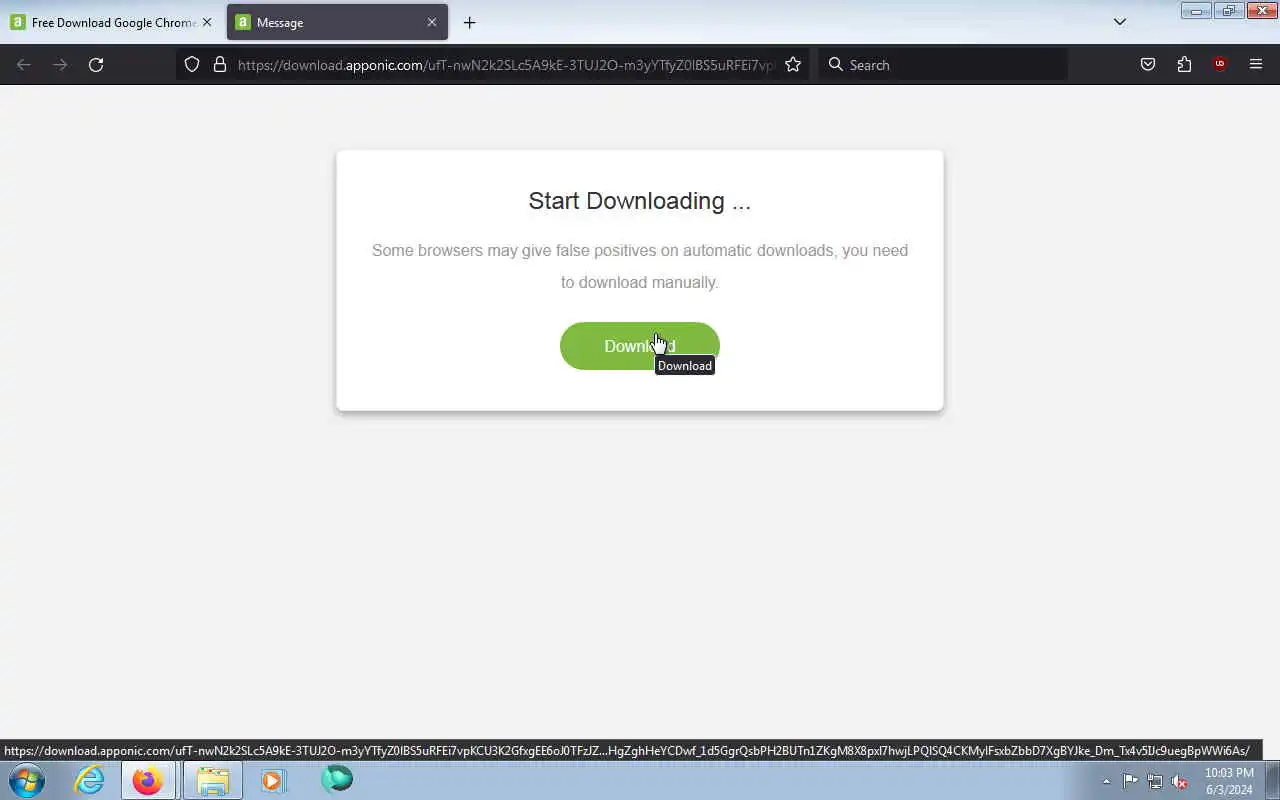Click the false positives notice text

pyautogui.click(x=640, y=266)
